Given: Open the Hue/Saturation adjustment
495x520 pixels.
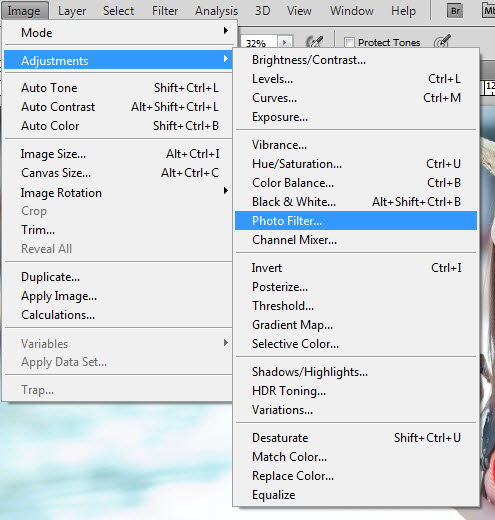Looking at the screenshot, I should click(356, 164).
